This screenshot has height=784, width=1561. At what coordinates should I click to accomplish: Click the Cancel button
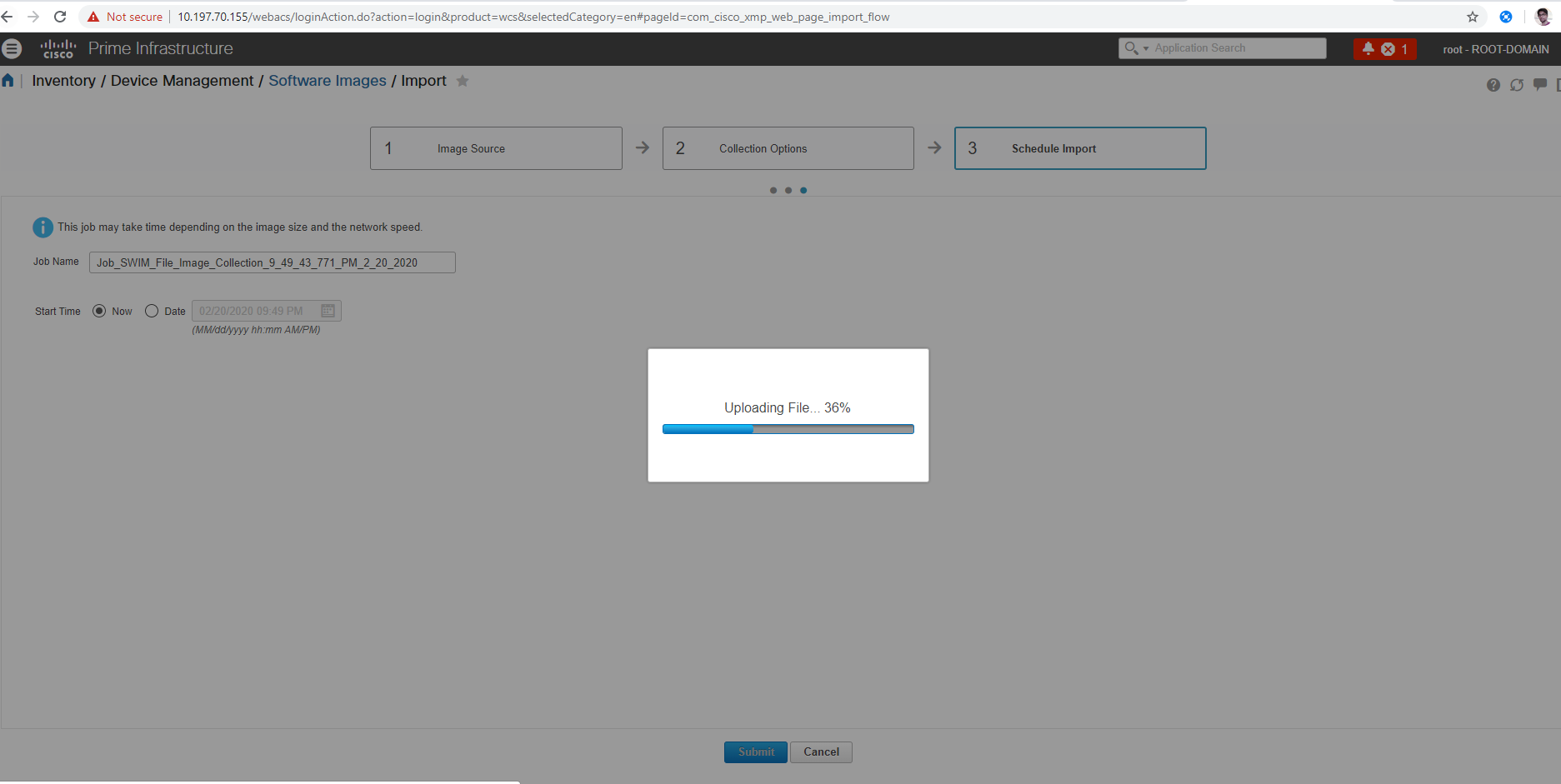821,752
